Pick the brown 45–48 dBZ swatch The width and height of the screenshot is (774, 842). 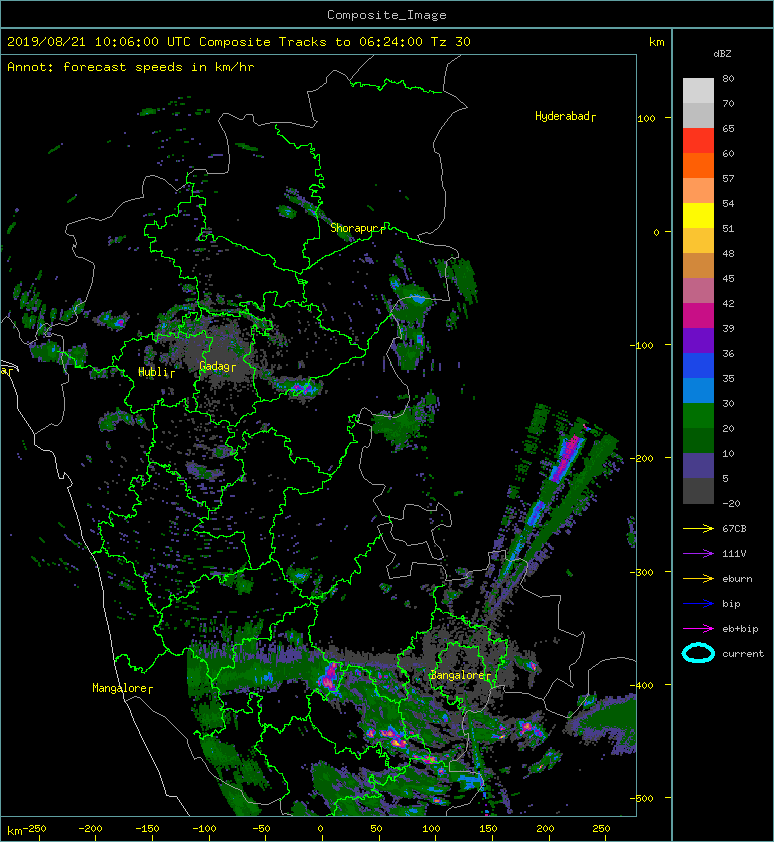pos(698,266)
